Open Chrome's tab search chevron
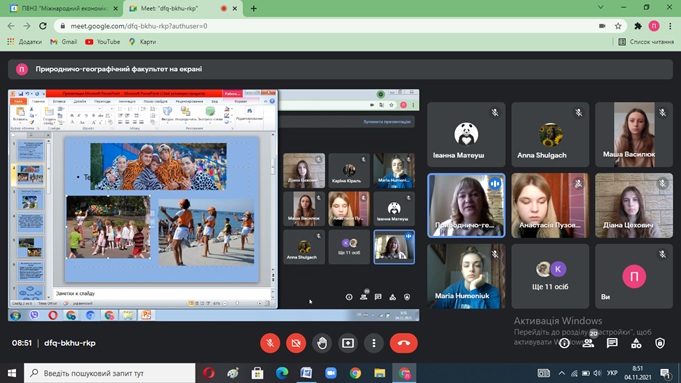 pyautogui.click(x=601, y=7)
